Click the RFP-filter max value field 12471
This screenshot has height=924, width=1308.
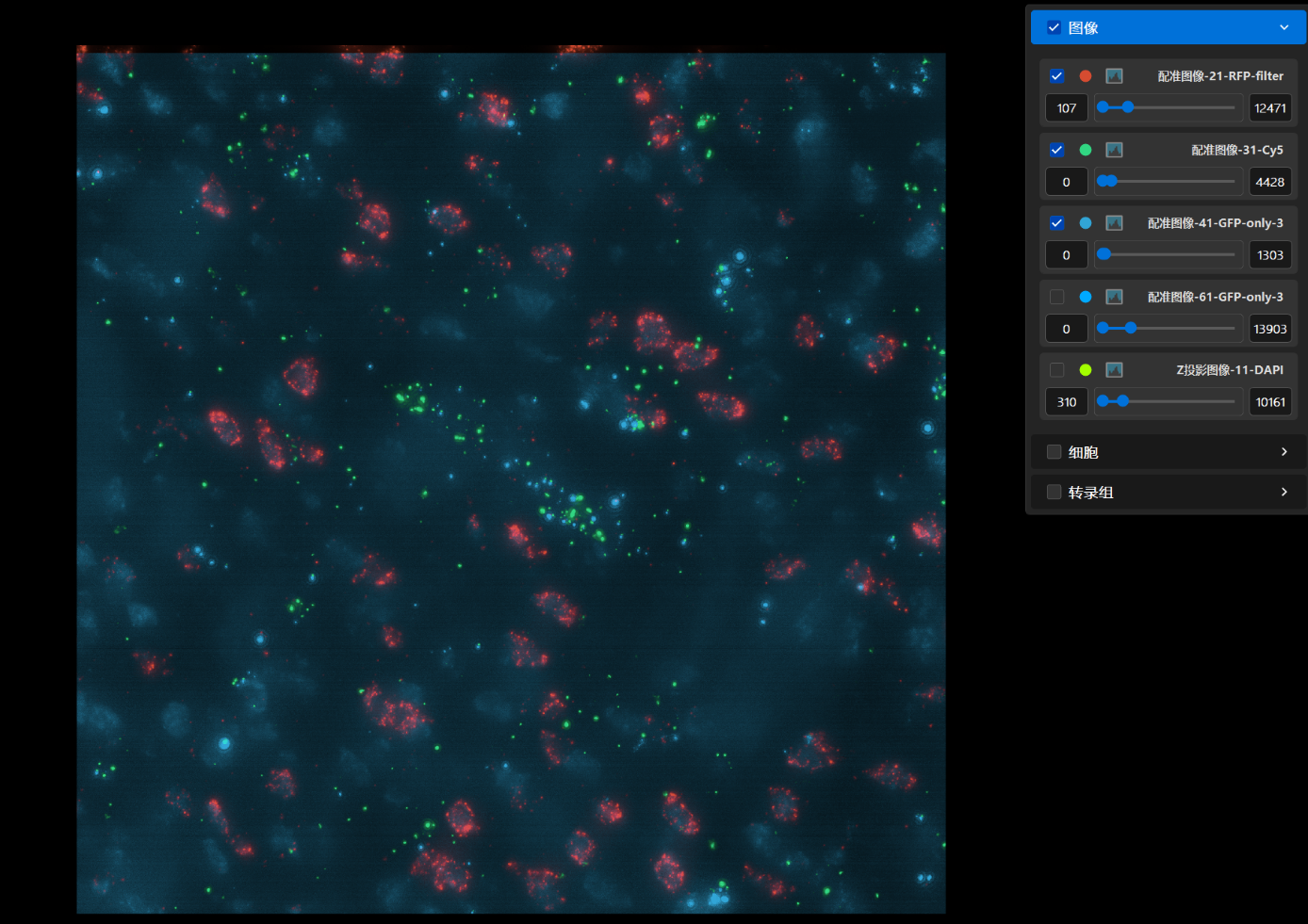(1269, 108)
